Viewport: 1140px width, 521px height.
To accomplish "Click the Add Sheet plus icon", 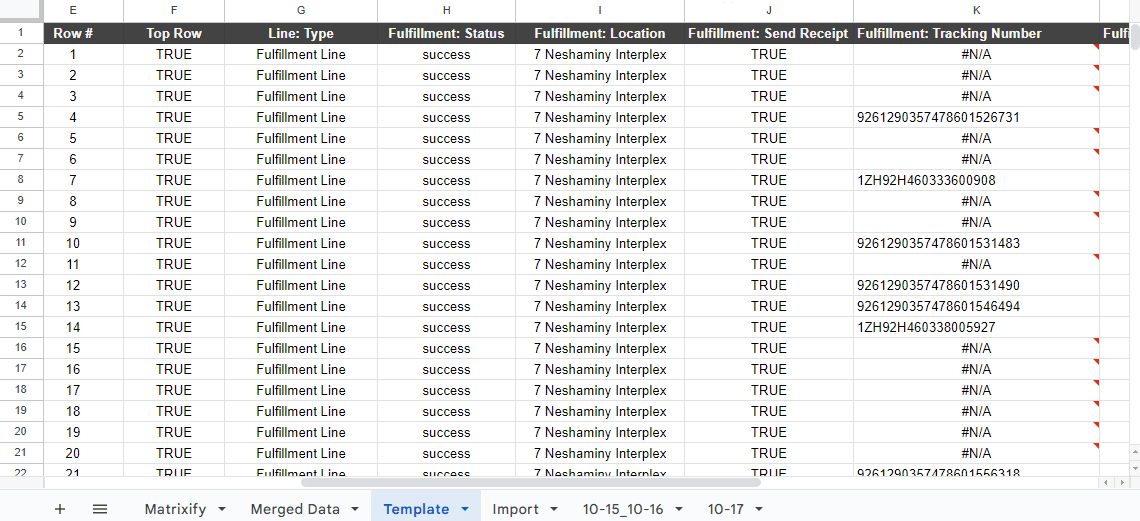I will [60, 509].
